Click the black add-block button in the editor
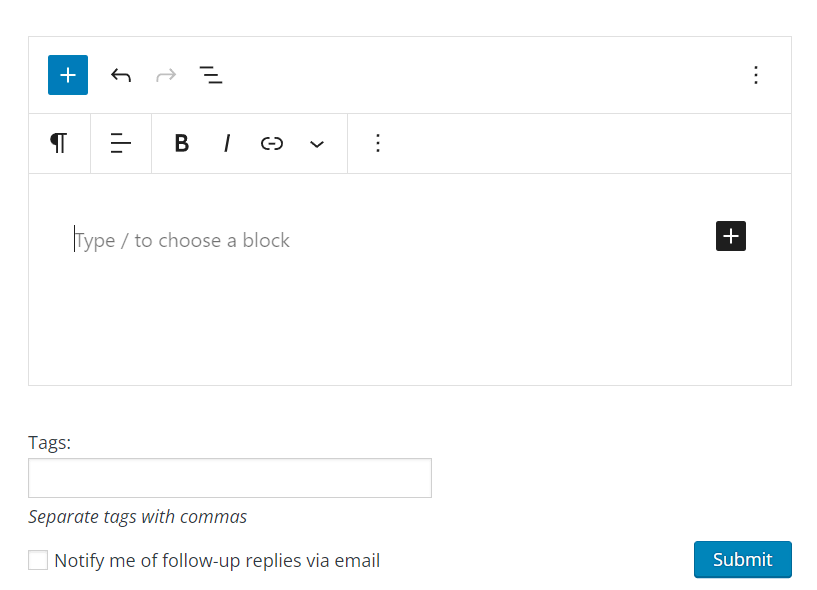The height and width of the screenshot is (590, 817). coord(730,236)
